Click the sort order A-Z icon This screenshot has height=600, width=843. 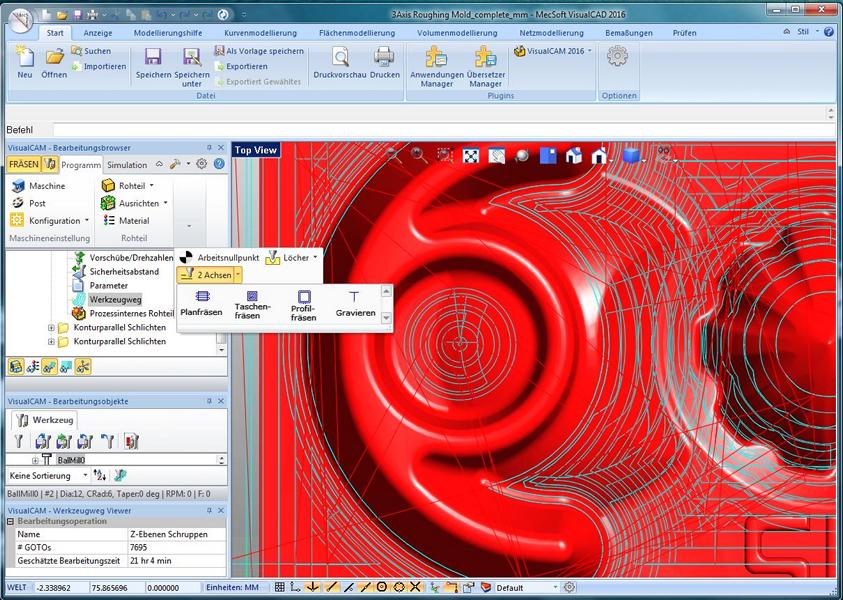coord(99,475)
